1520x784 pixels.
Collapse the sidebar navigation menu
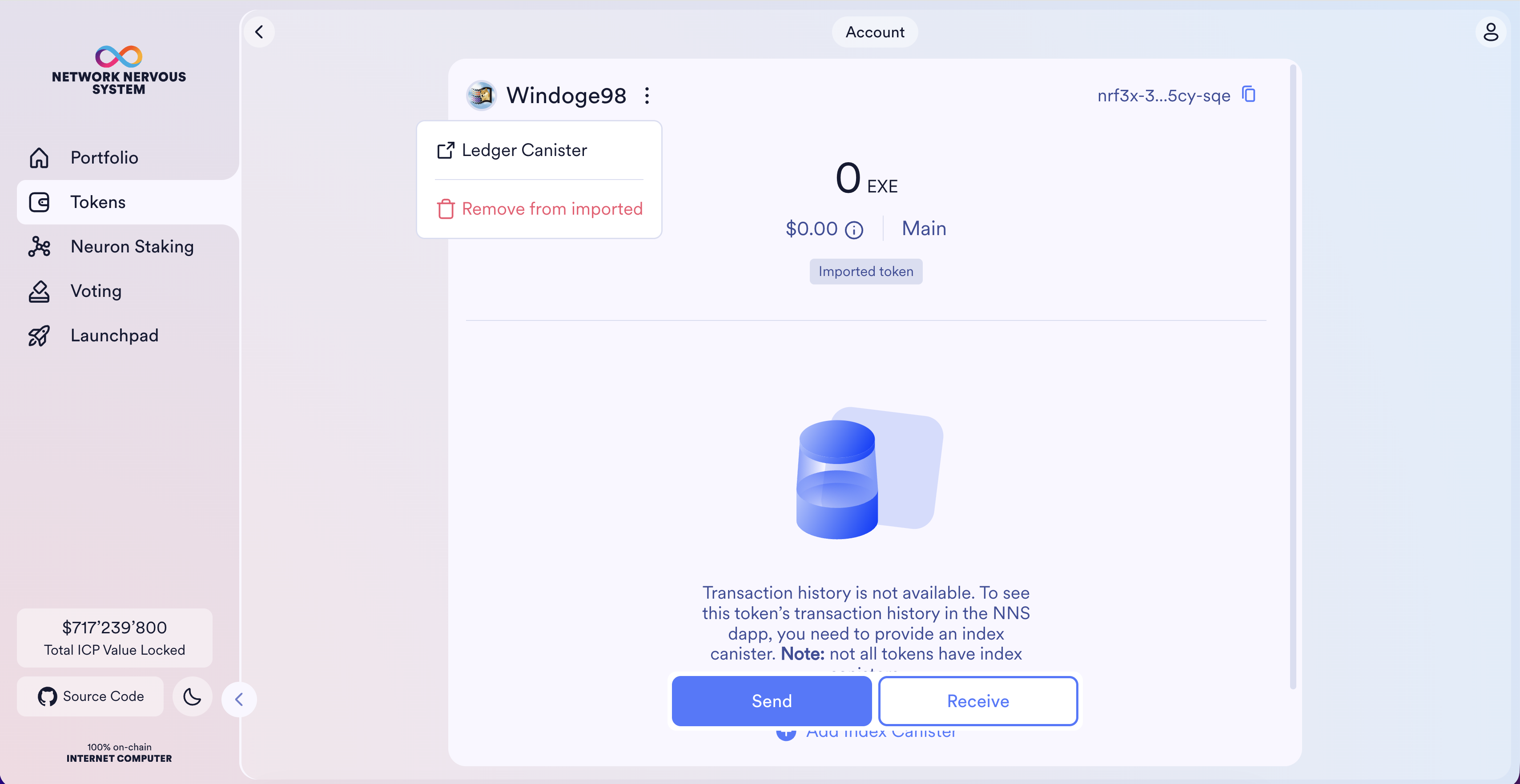[x=239, y=700]
